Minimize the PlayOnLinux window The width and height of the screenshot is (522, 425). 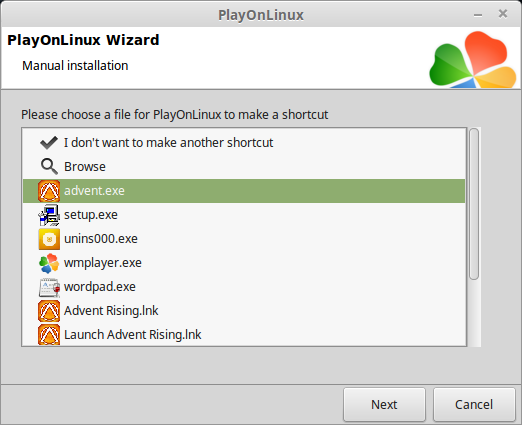[x=478, y=15]
